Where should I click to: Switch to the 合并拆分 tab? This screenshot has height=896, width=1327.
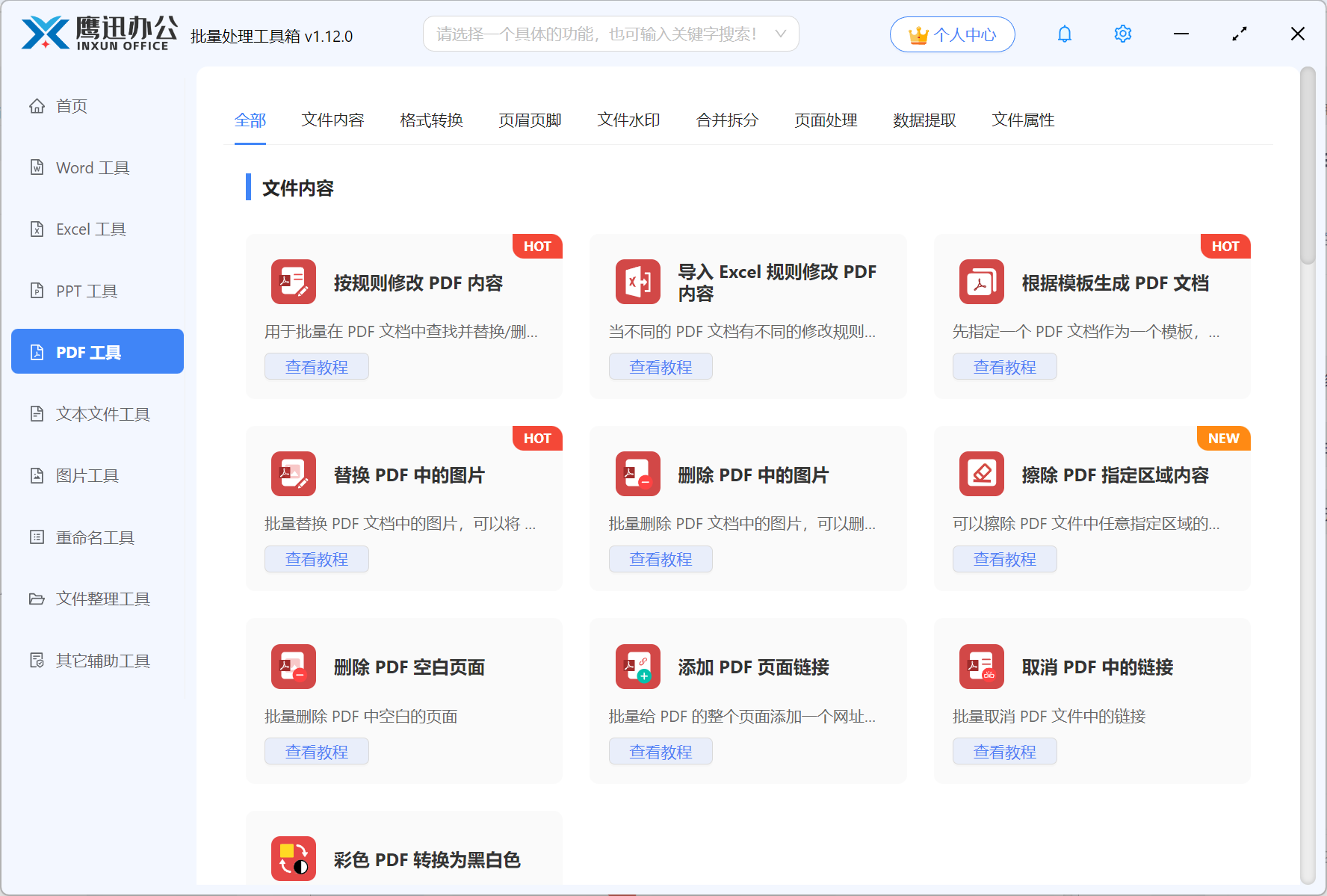tap(727, 120)
